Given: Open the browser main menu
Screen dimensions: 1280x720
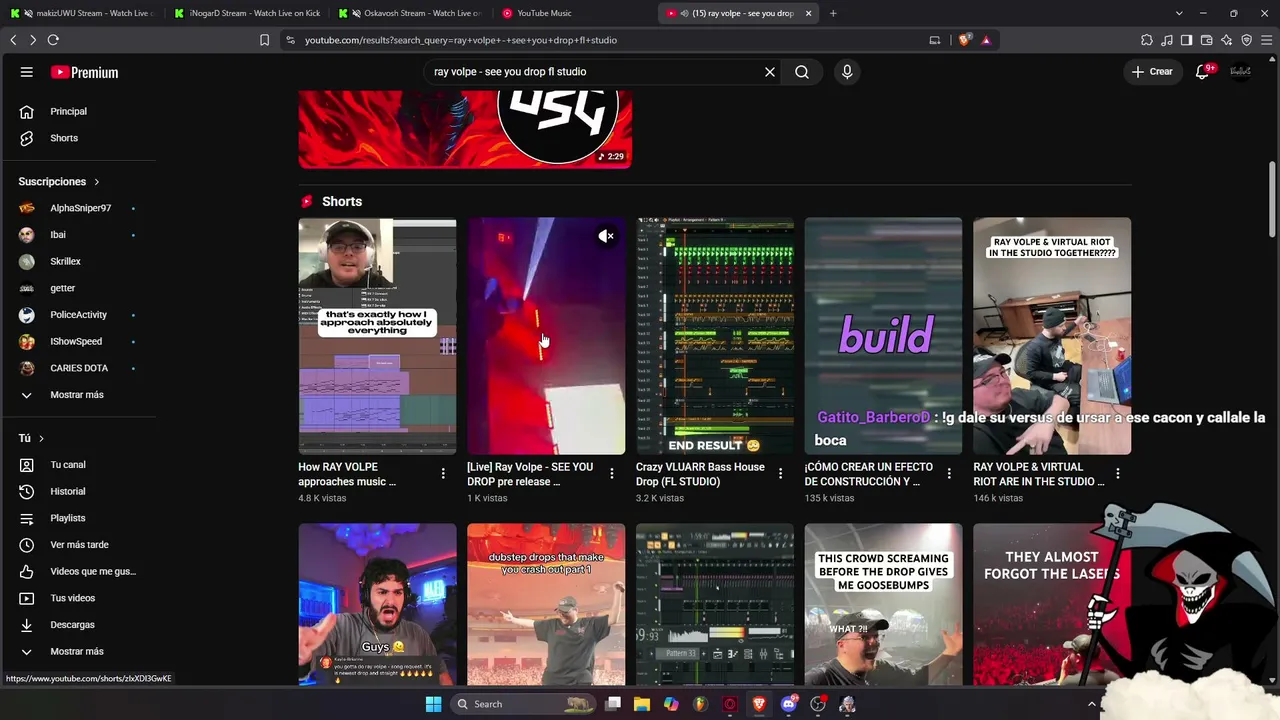Looking at the screenshot, I should pos(1266,40).
